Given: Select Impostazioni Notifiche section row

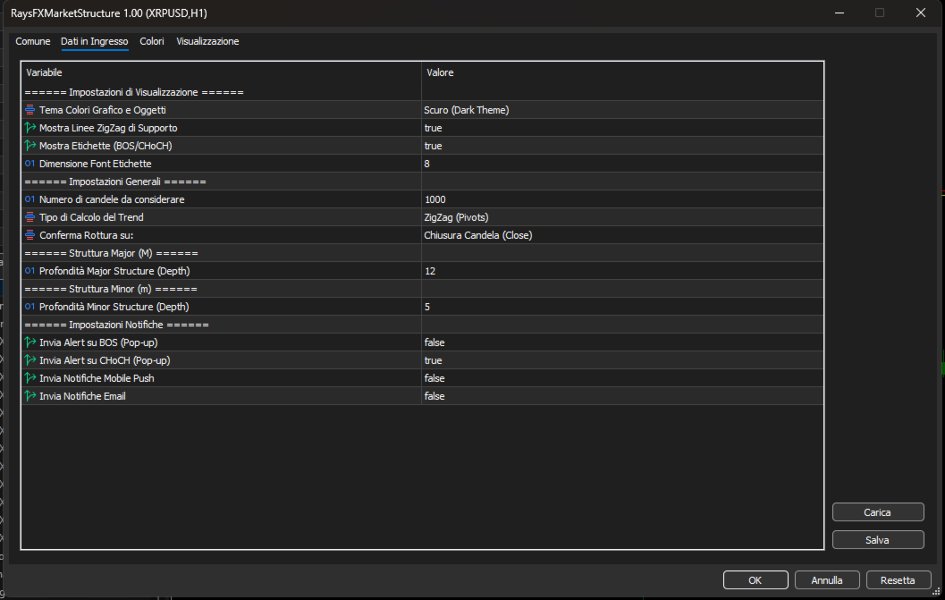Looking at the screenshot, I should [422, 325].
